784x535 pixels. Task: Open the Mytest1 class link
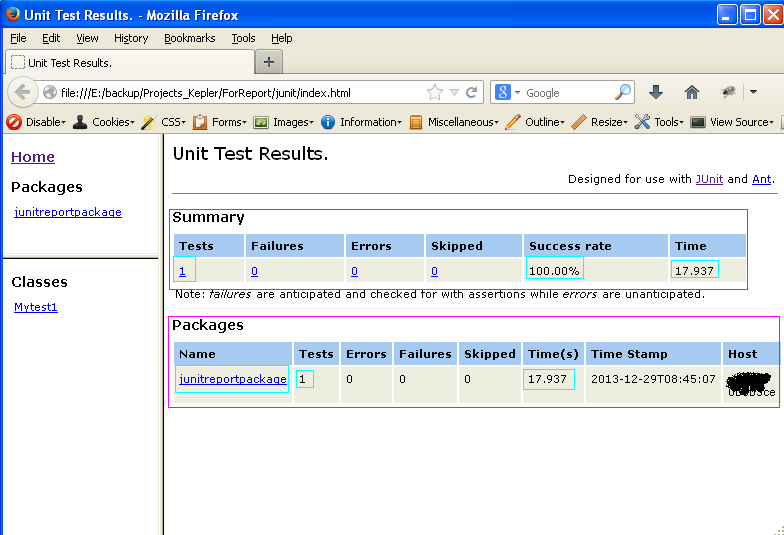click(36, 307)
